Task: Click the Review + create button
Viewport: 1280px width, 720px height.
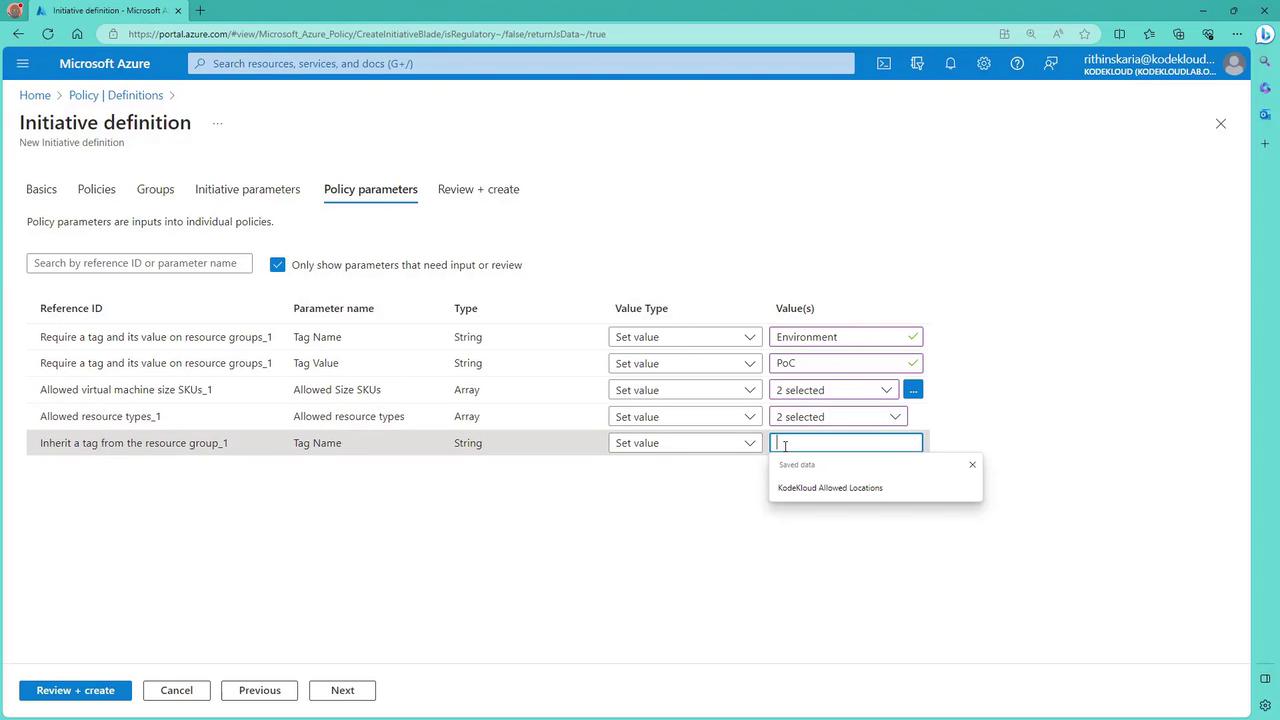Action: [75, 690]
